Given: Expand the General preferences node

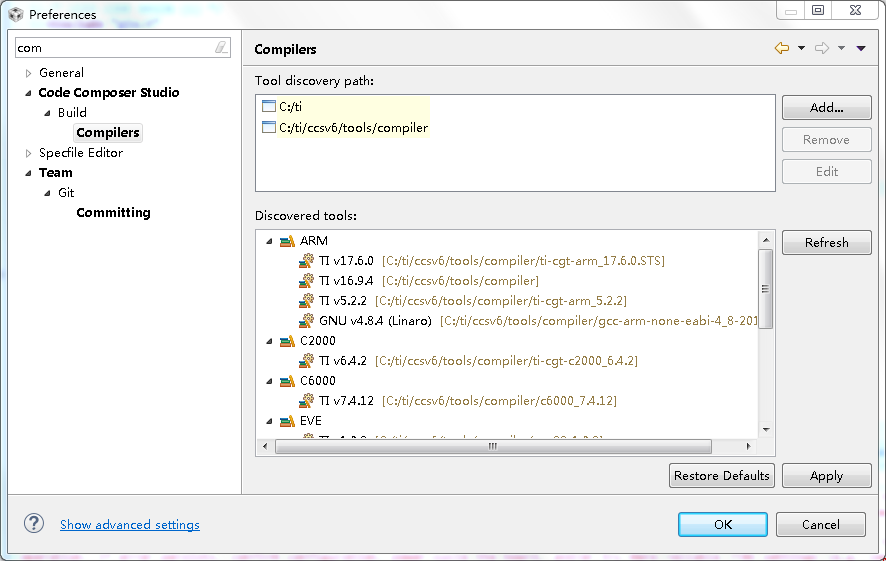Looking at the screenshot, I should [29, 73].
